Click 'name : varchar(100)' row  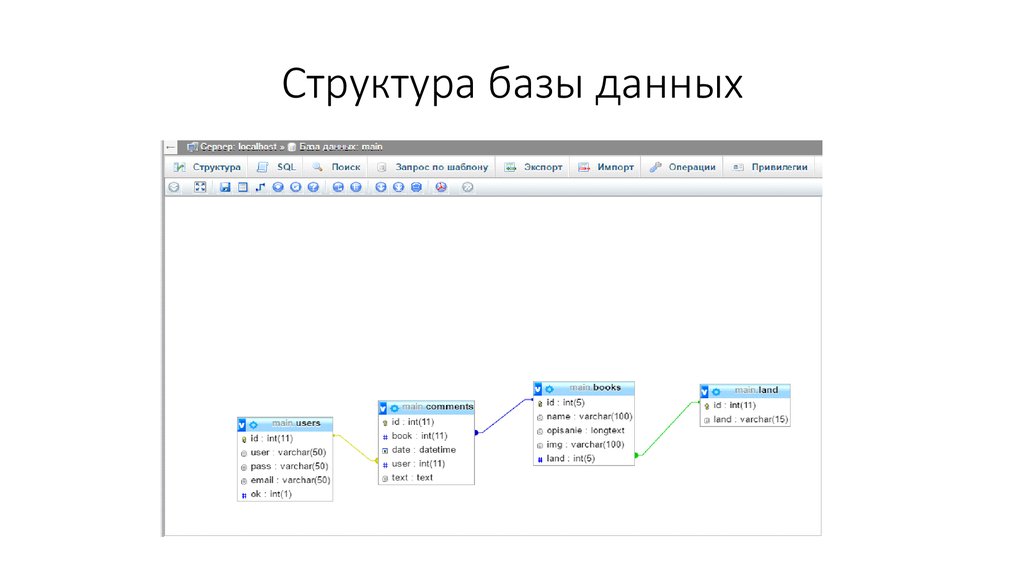click(x=584, y=417)
